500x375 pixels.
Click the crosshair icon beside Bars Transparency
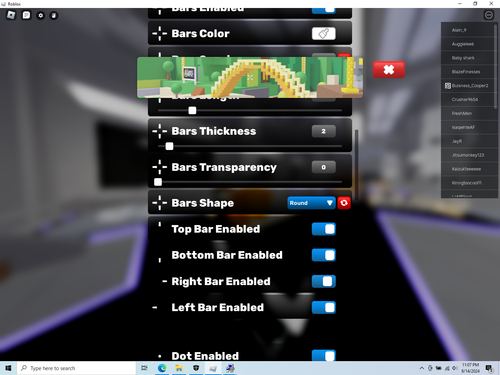pyautogui.click(x=160, y=167)
